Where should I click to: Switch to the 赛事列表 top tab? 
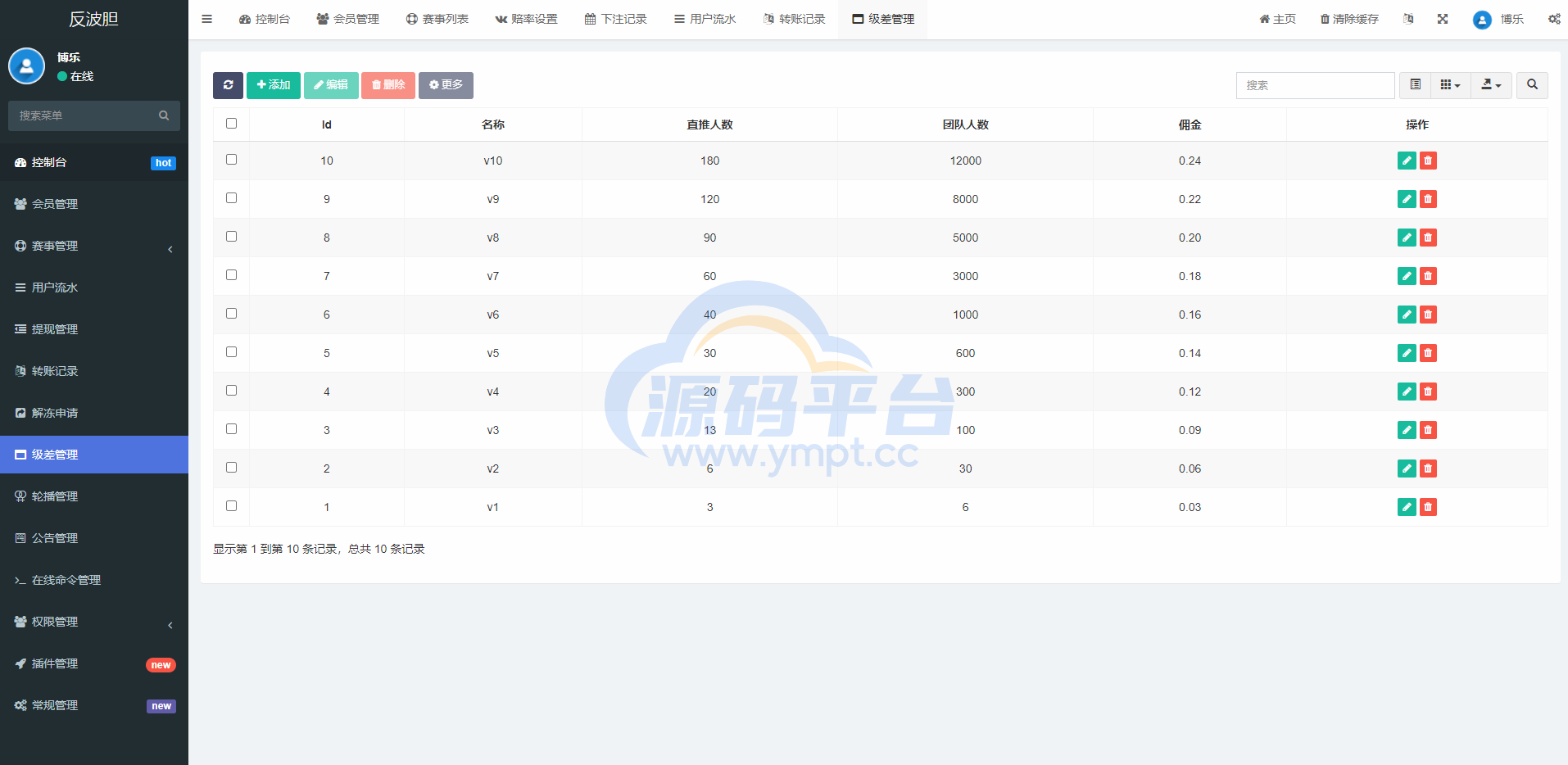tap(437, 19)
